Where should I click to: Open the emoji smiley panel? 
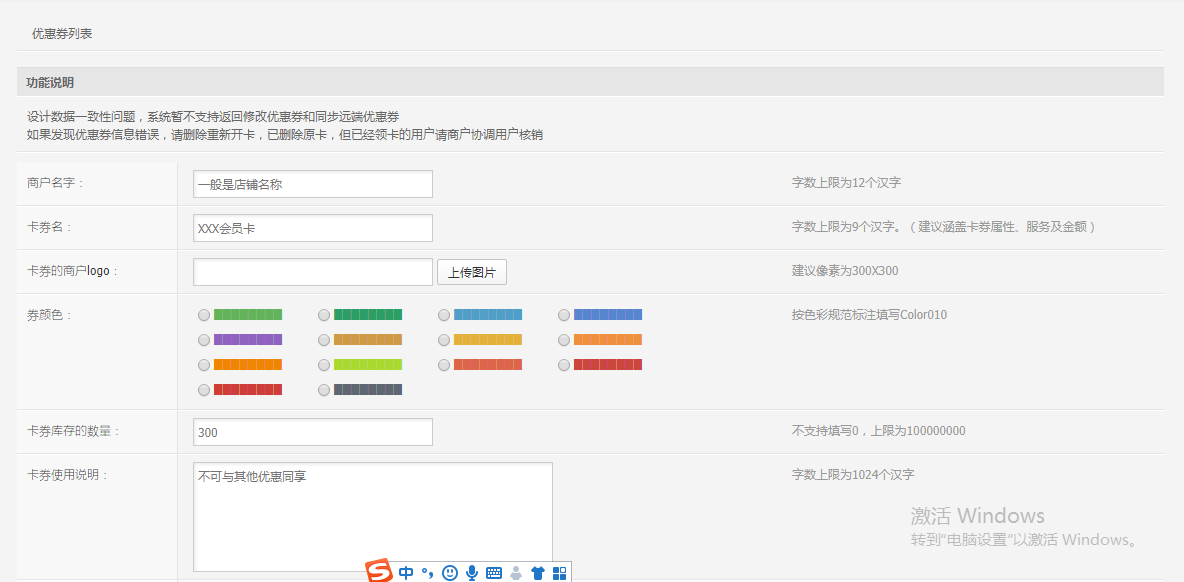click(450, 573)
